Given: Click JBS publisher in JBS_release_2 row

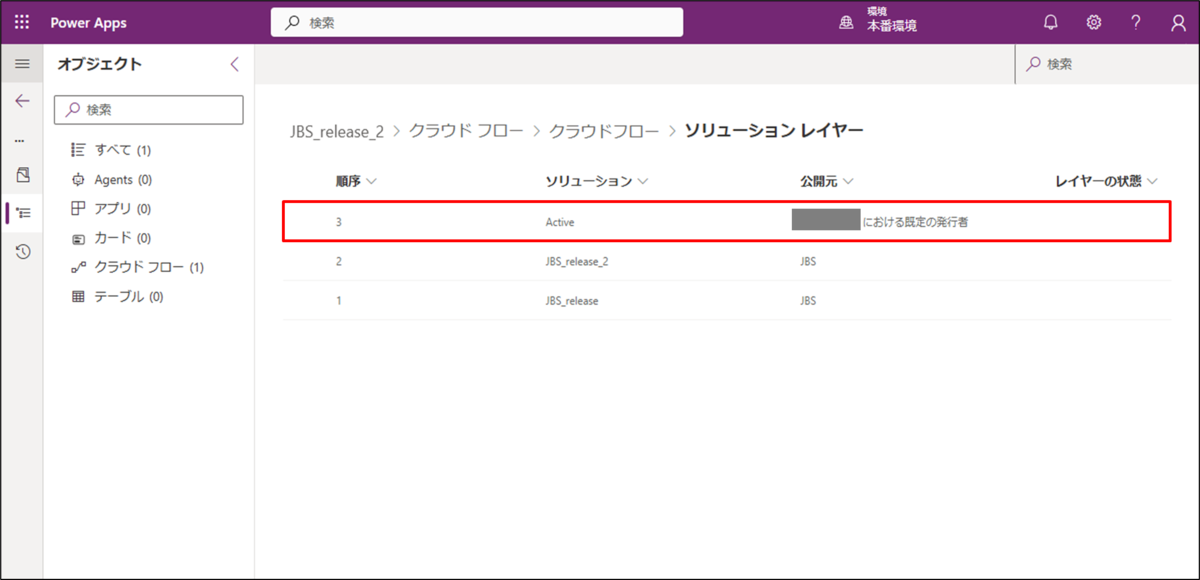Looking at the screenshot, I should [808, 261].
